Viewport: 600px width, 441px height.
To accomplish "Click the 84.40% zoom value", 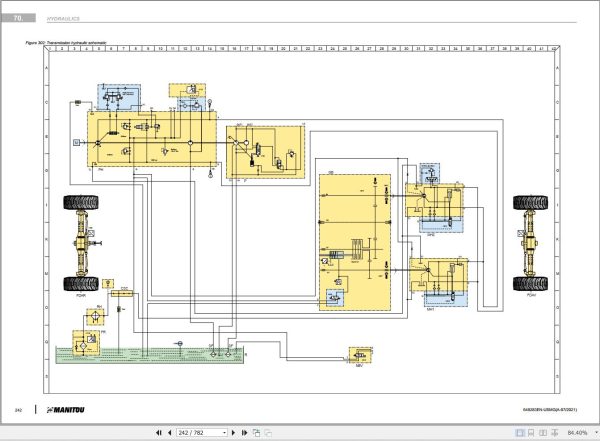I will [577, 433].
